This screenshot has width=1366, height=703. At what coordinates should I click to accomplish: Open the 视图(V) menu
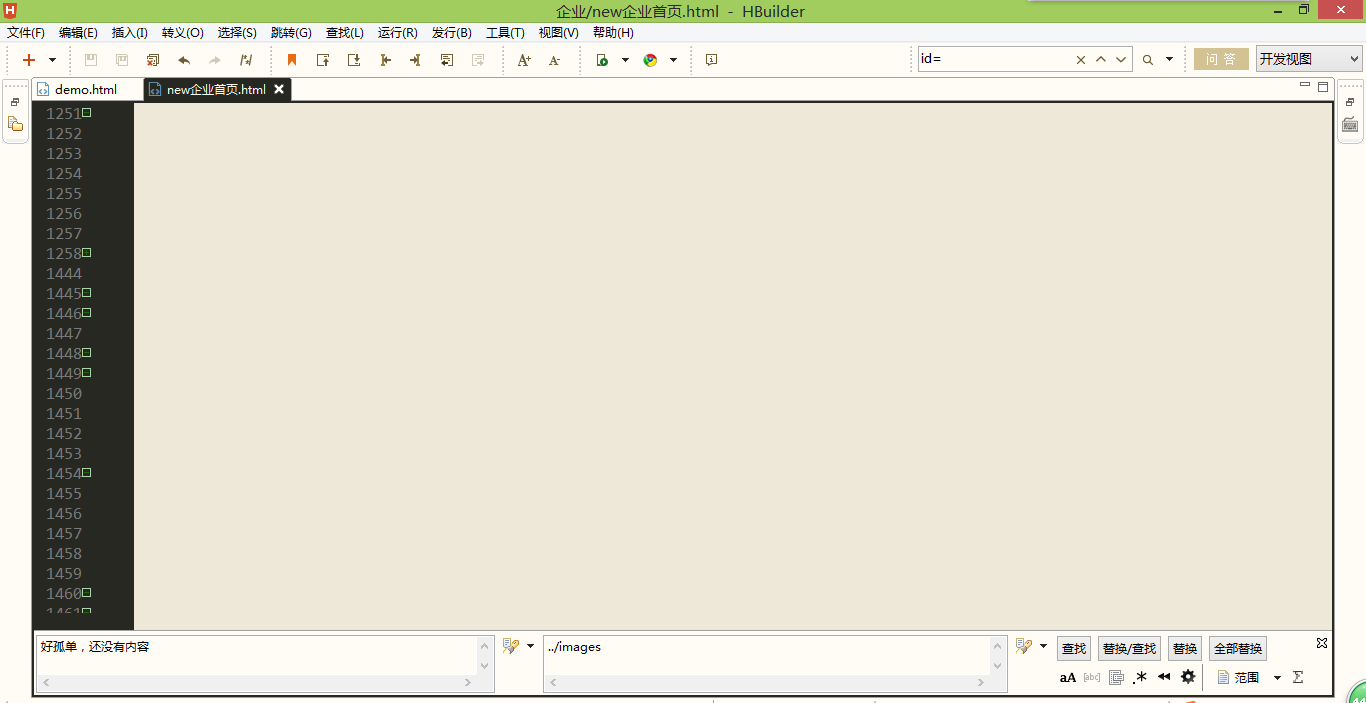pyautogui.click(x=558, y=33)
